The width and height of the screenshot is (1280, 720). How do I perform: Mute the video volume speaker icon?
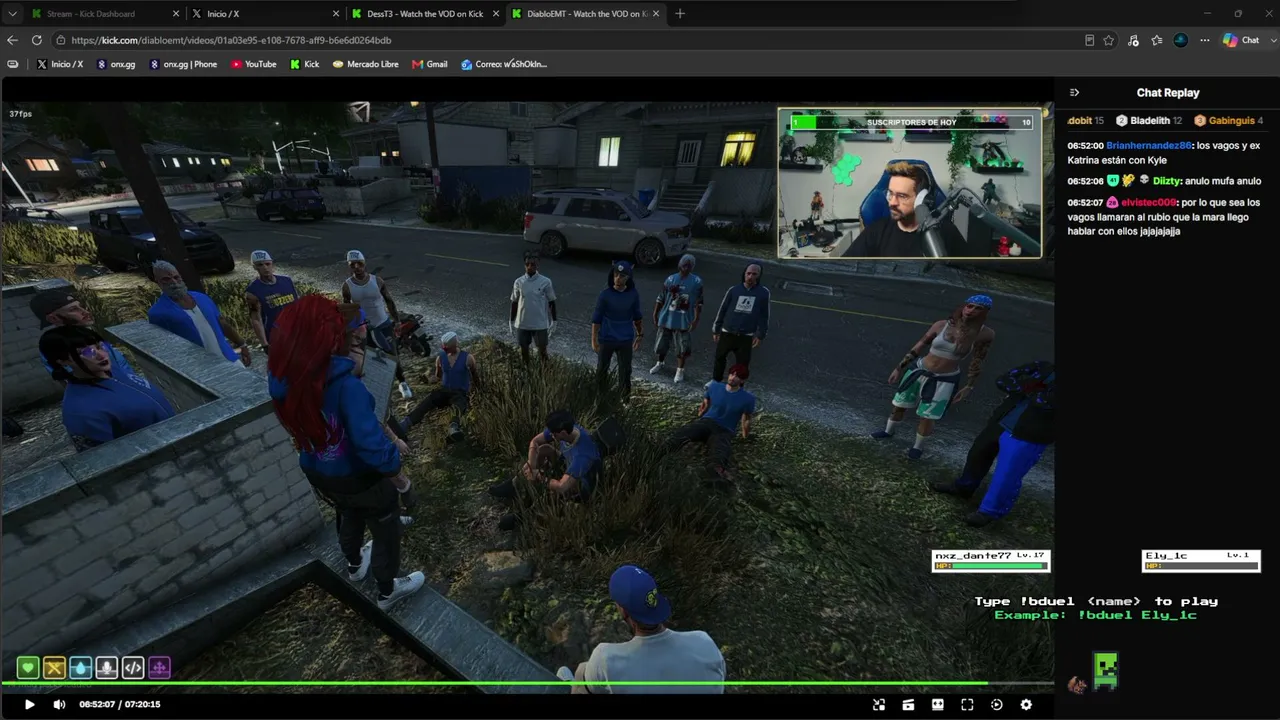click(x=59, y=705)
